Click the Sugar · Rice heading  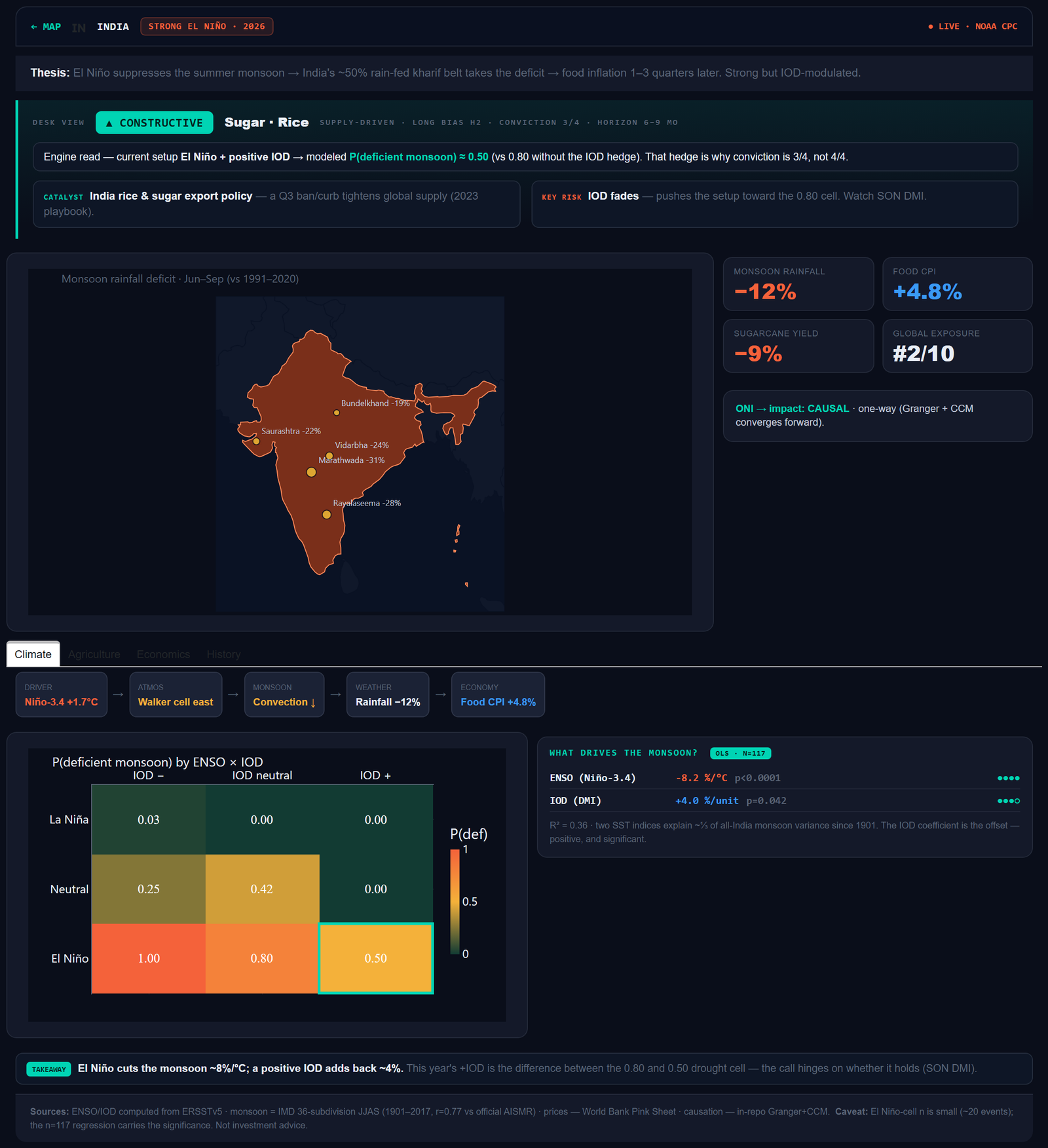267,122
